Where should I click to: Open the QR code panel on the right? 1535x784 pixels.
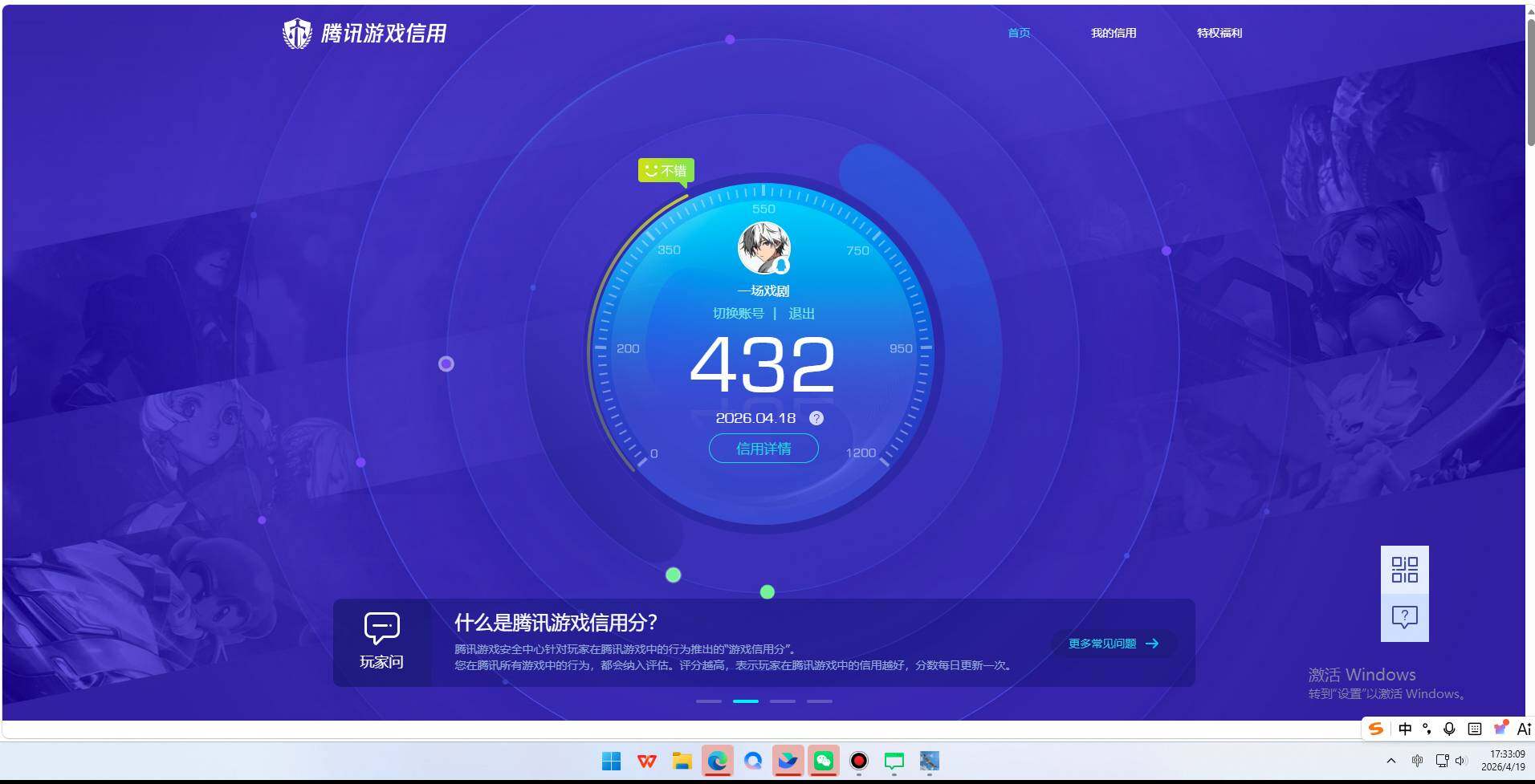point(1403,569)
